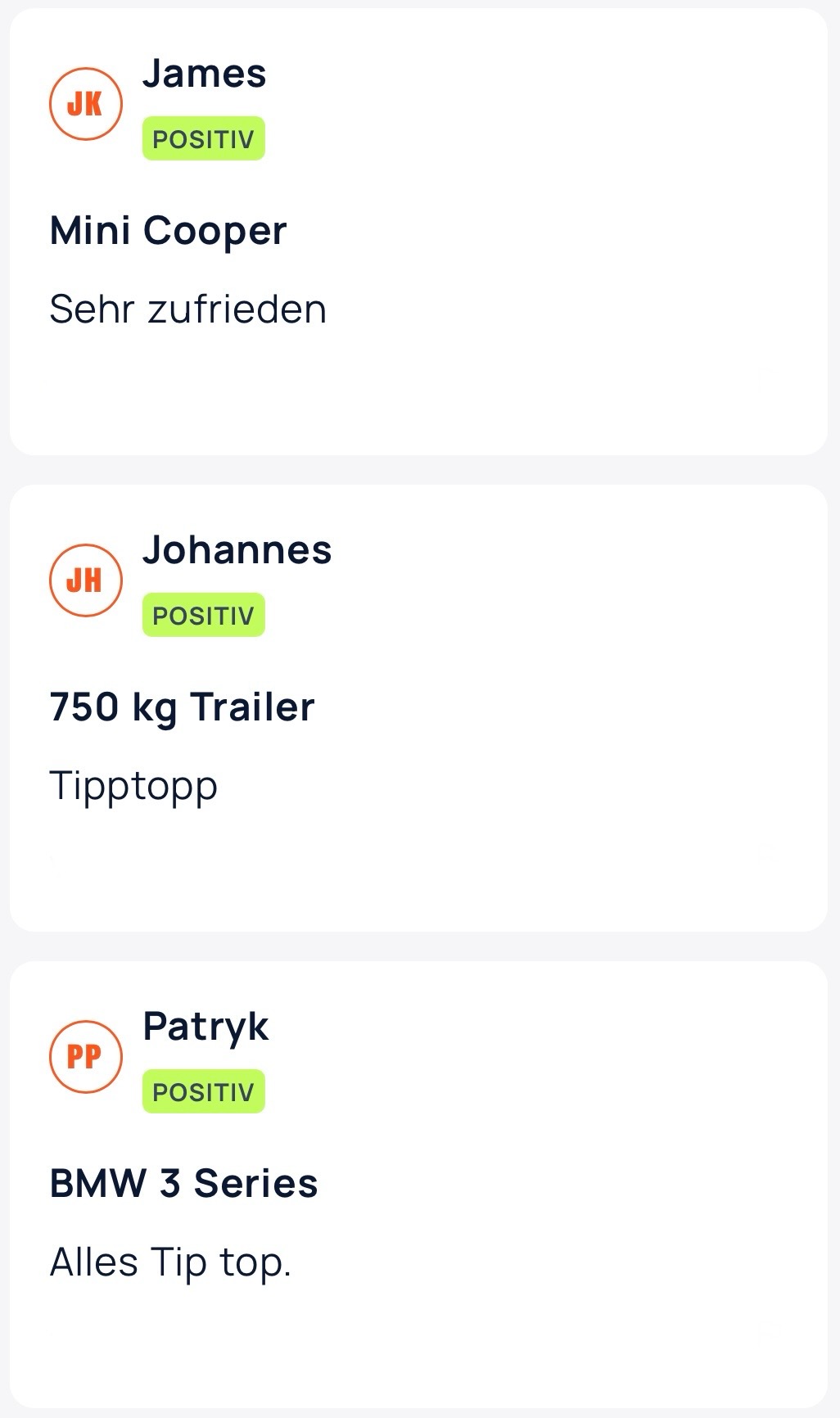Screen dimensions: 840x1418
Task: Click the "Sehr zufrieden" review text
Action: (187, 309)
